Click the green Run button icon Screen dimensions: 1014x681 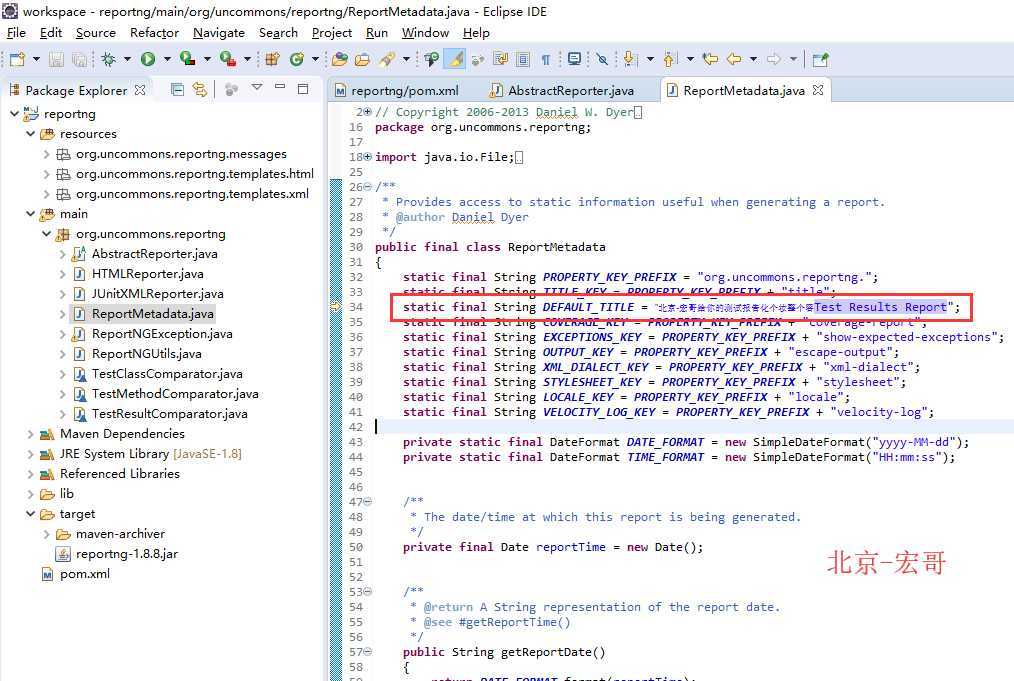point(148,59)
